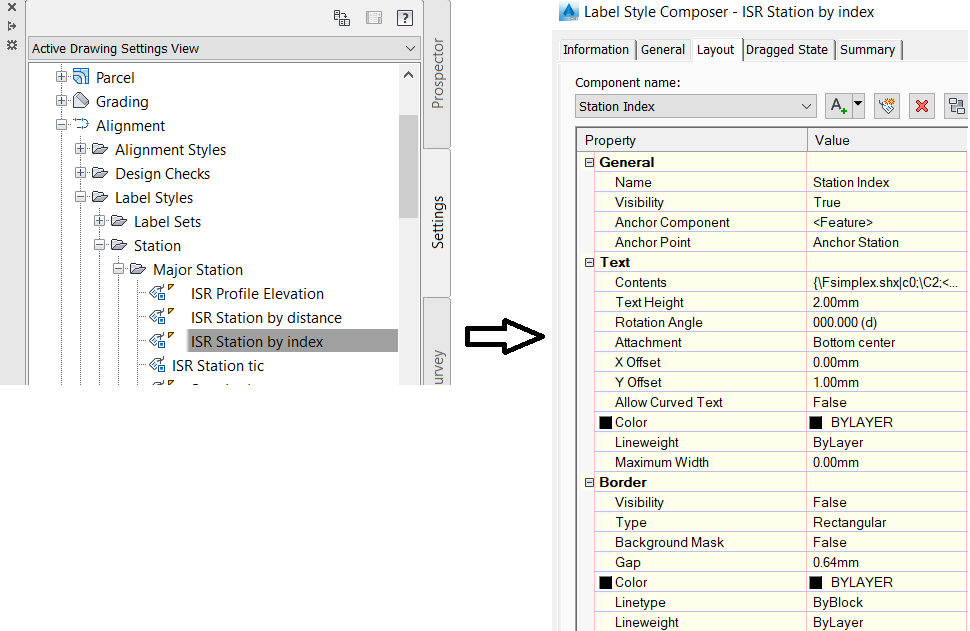The image size is (970, 631).
Task: Switch to the Prospector side tab
Action: pos(437,74)
